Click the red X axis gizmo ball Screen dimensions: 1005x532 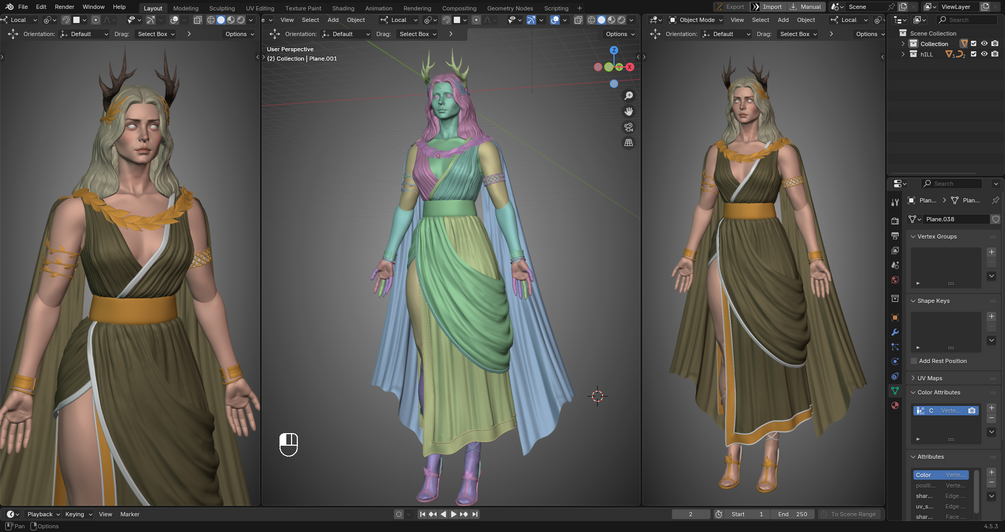pyautogui.click(x=630, y=67)
